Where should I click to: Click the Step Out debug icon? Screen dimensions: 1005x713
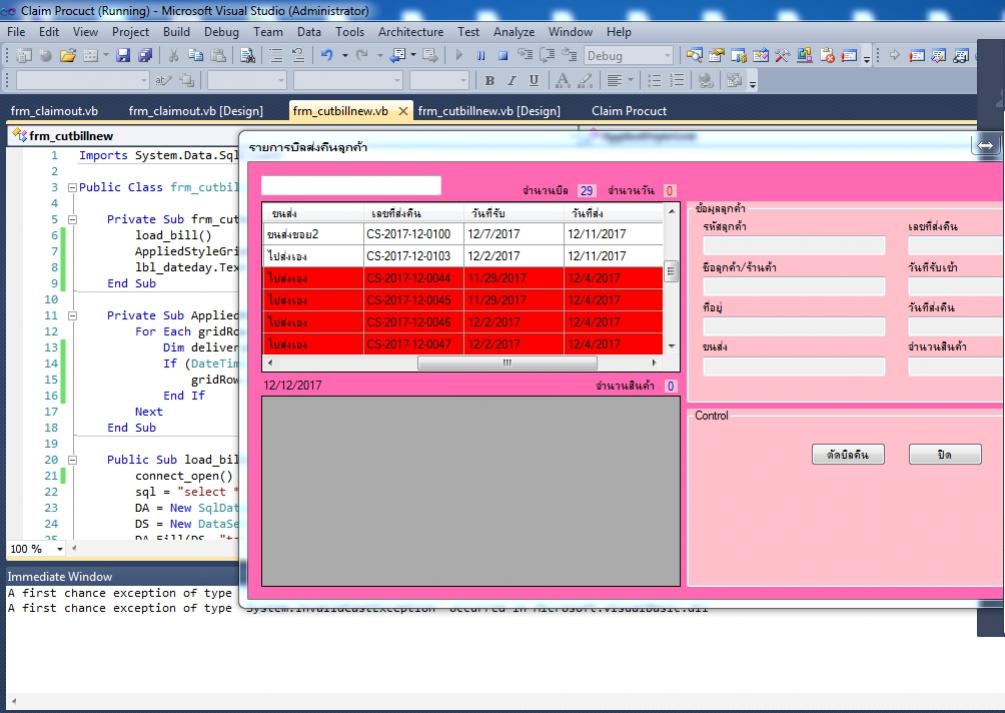[569, 56]
